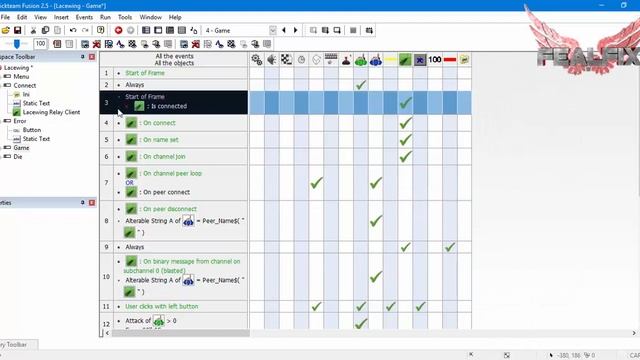Toggle red bar checkmark on event 9
Screen dimensions: 640x360
(450, 247)
